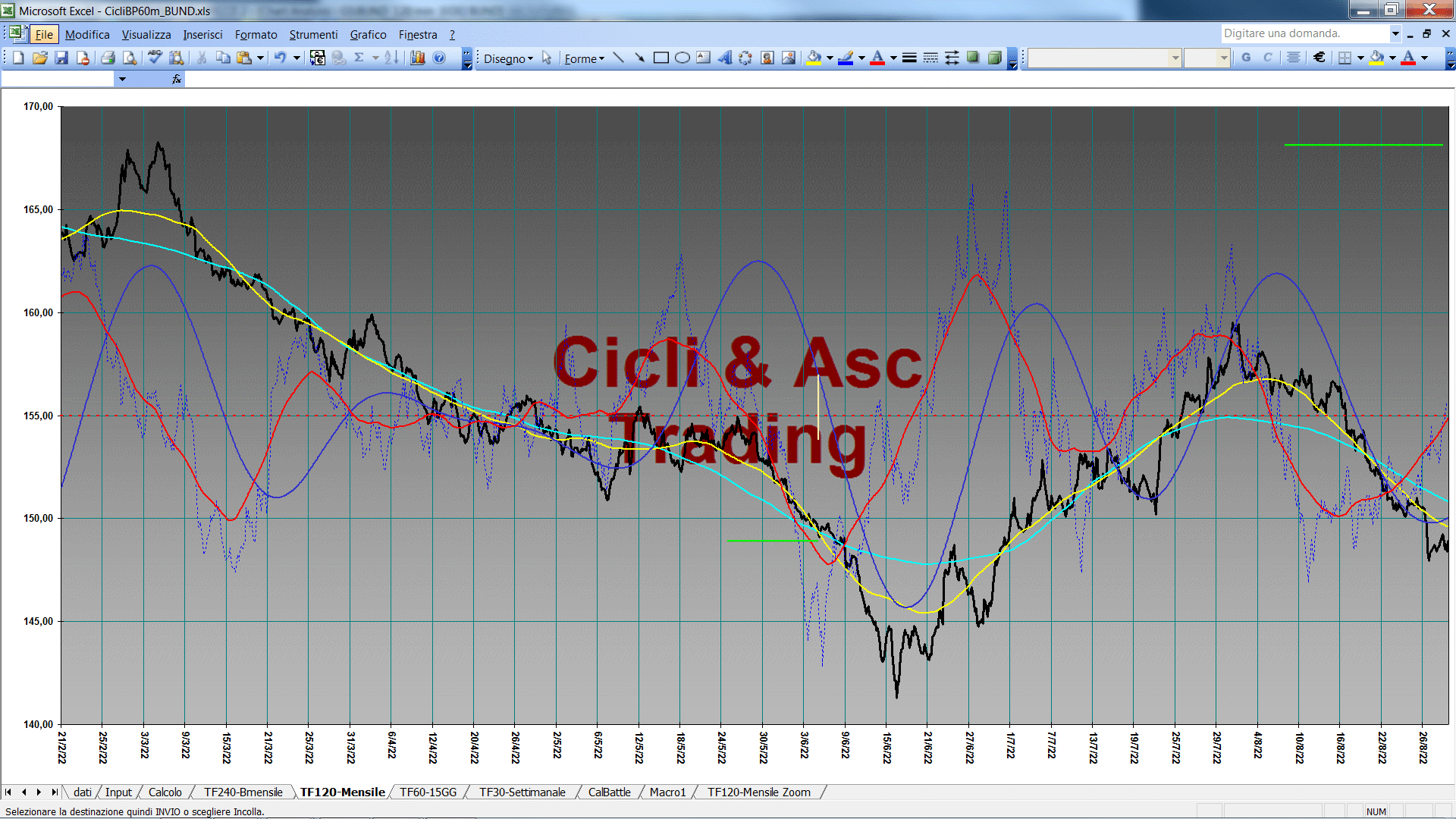Open the Modifica menu

[x=87, y=35]
